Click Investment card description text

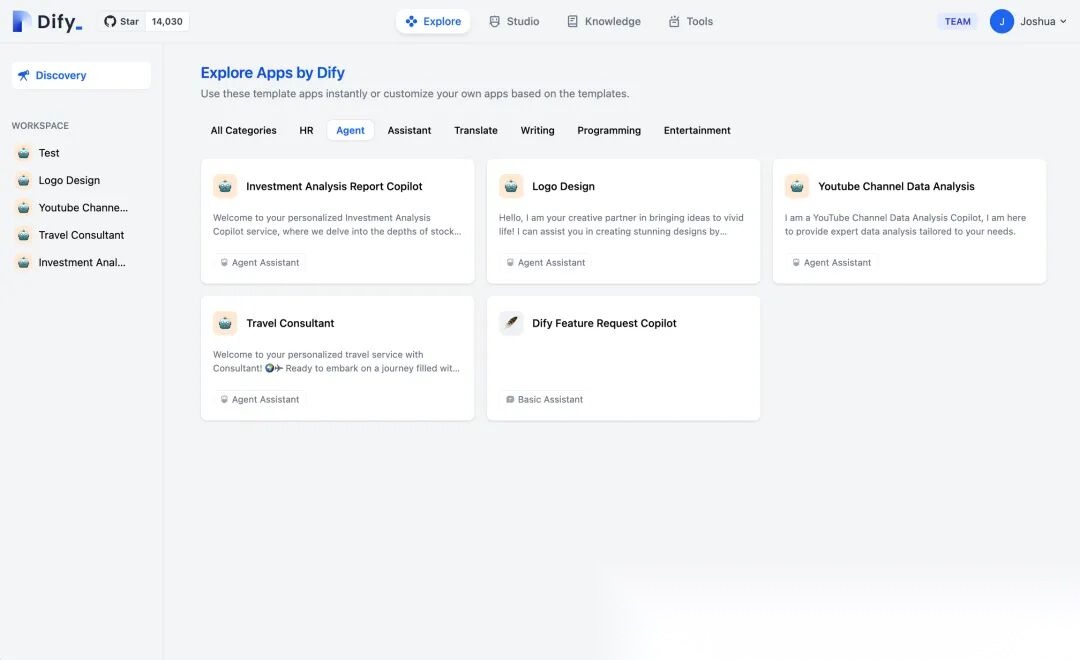[337, 225]
